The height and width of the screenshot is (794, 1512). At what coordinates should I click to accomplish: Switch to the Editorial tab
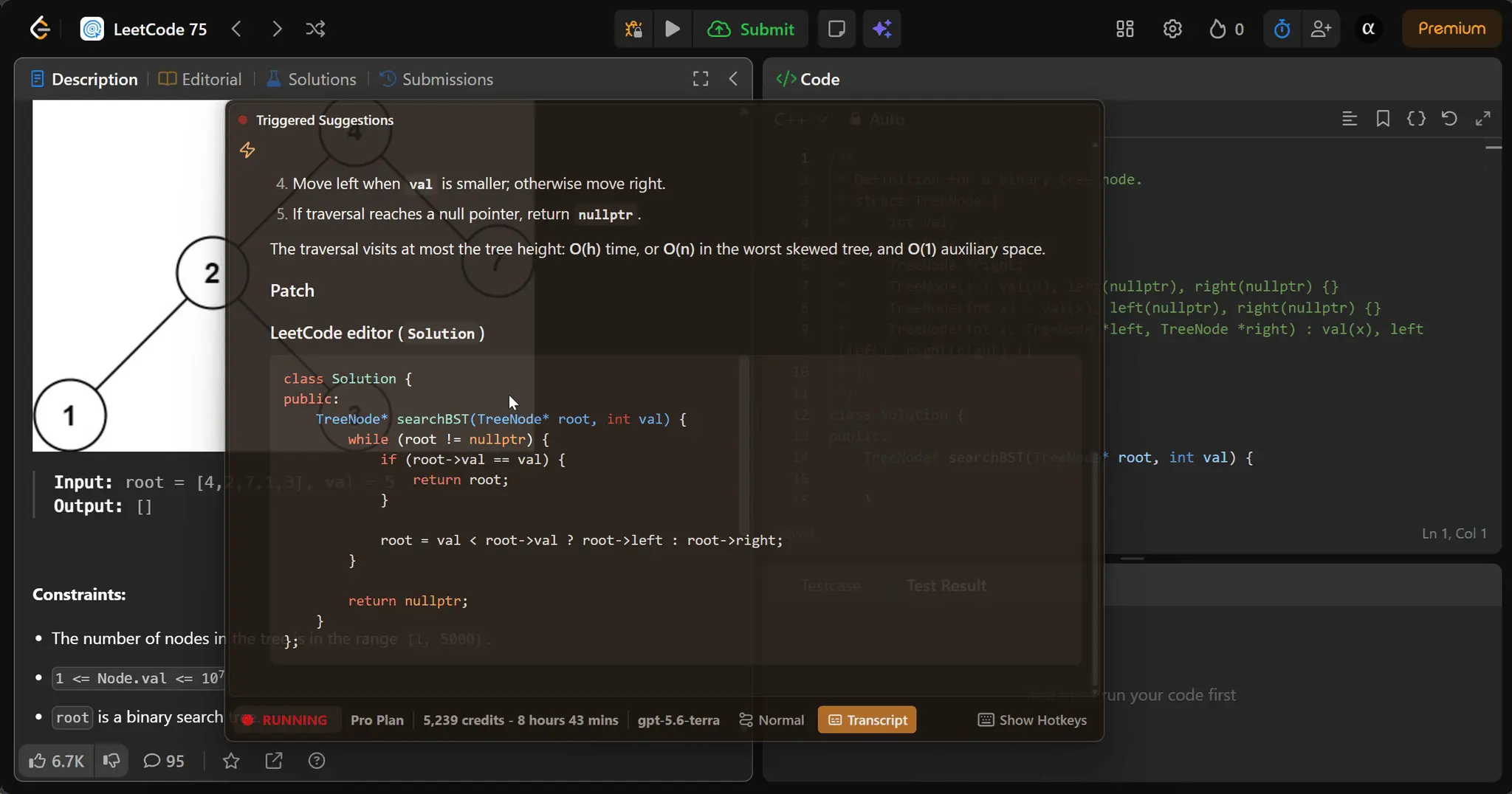pos(200,79)
